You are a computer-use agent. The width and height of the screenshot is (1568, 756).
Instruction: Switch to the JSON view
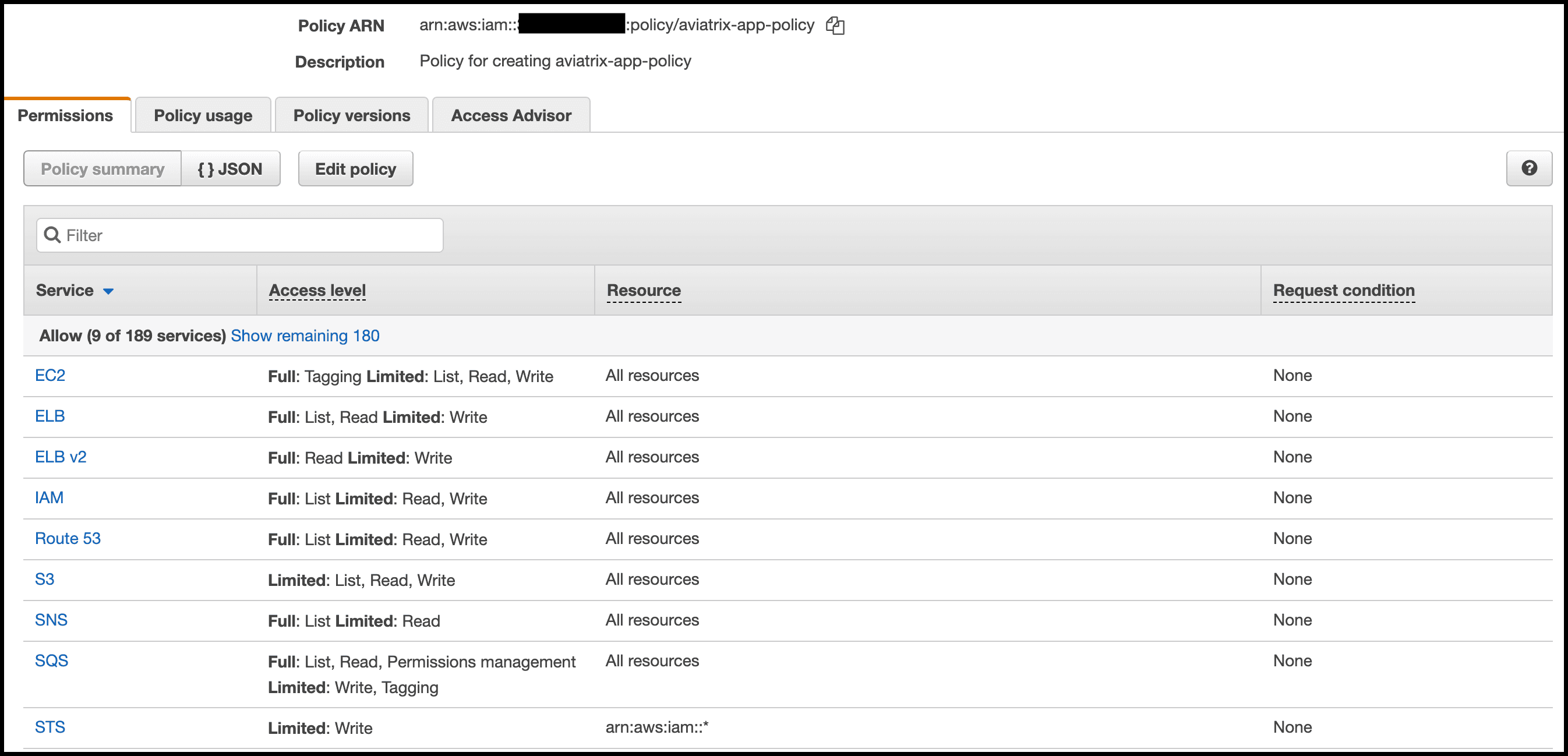[x=231, y=168]
